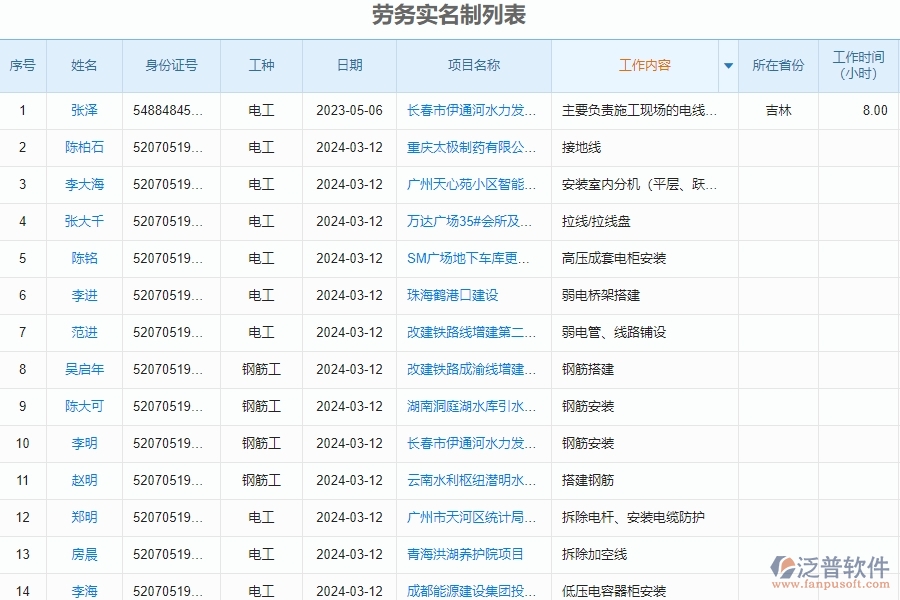Open worker 张泽's detail link
The image size is (900, 600).
tap(84, 111)
